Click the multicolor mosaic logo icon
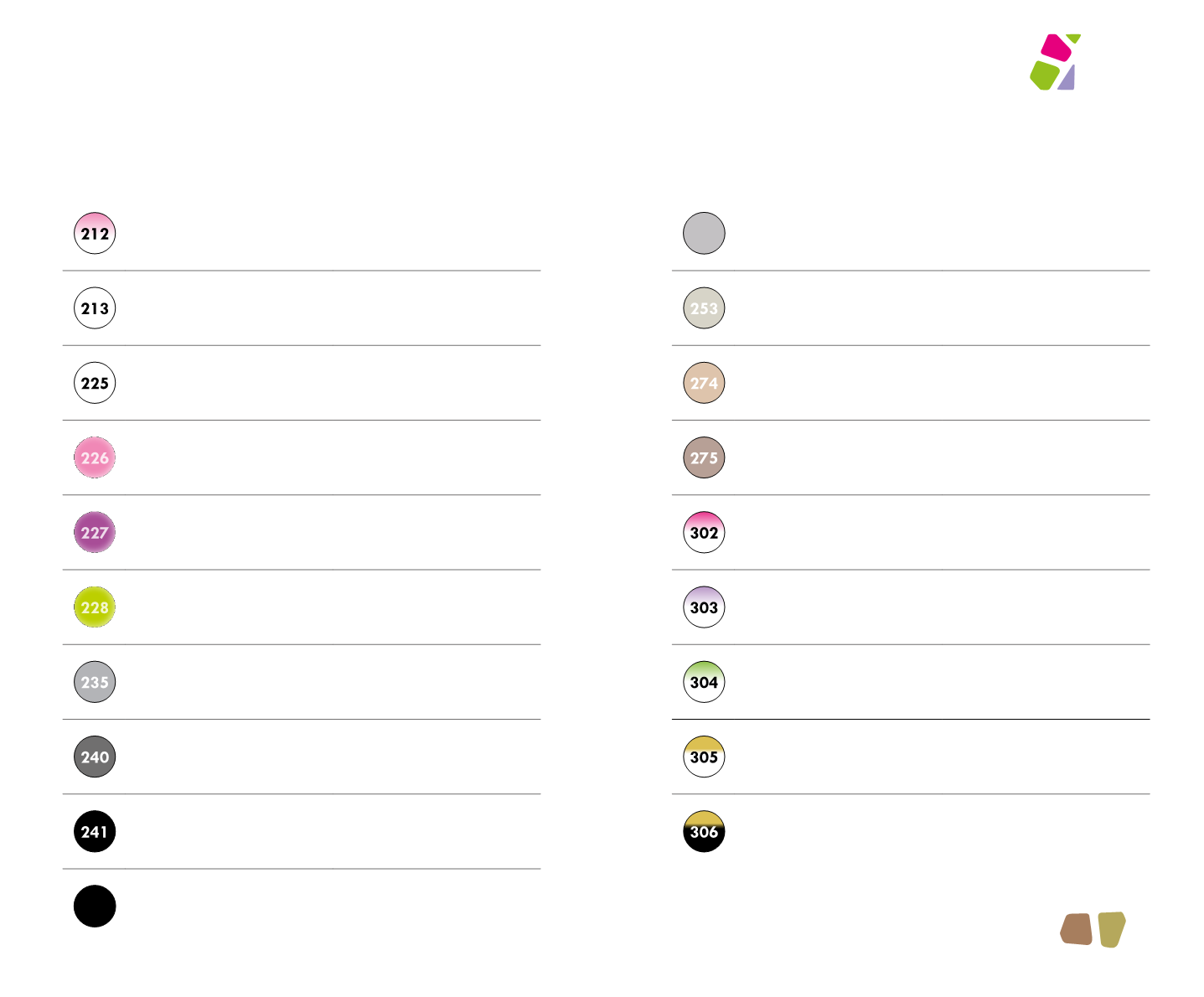 1056,62
